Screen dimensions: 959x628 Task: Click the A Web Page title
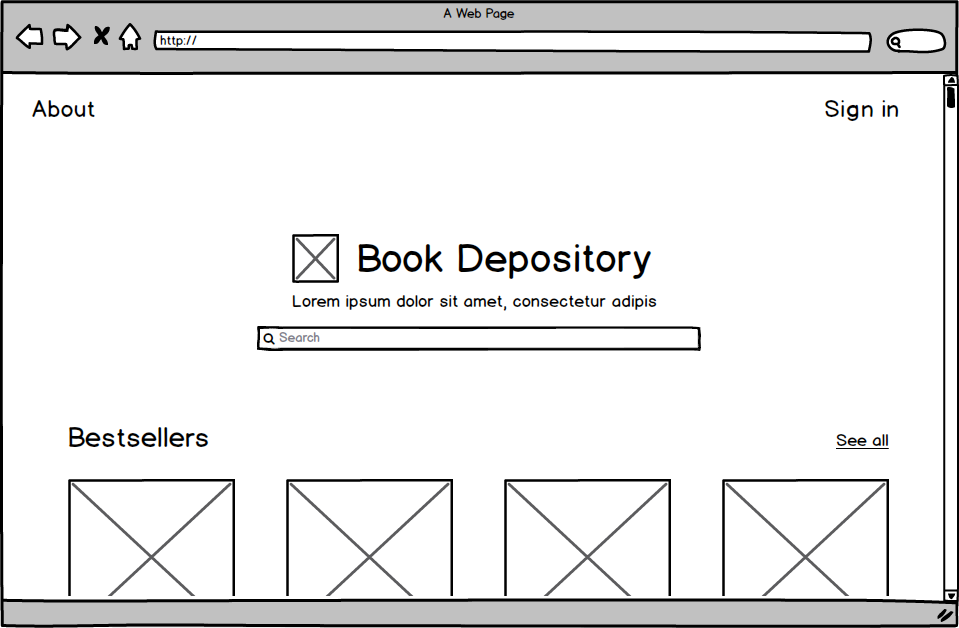[x=479, y=13]
